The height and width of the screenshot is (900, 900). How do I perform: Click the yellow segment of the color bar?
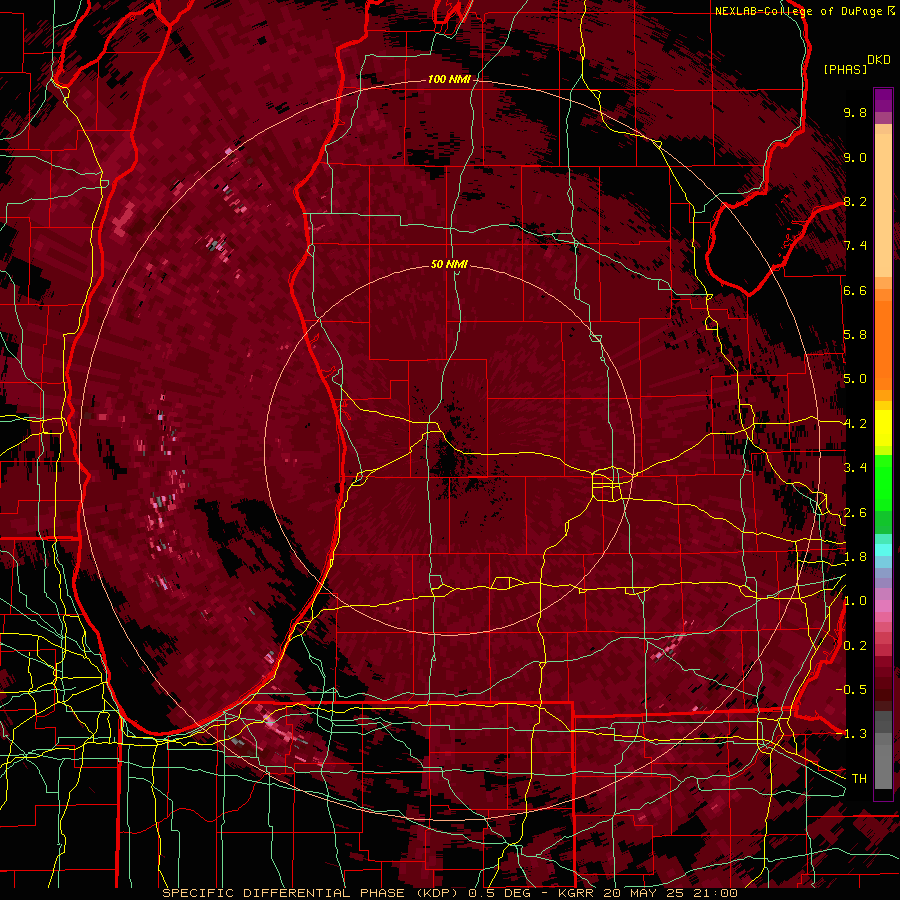883,428
